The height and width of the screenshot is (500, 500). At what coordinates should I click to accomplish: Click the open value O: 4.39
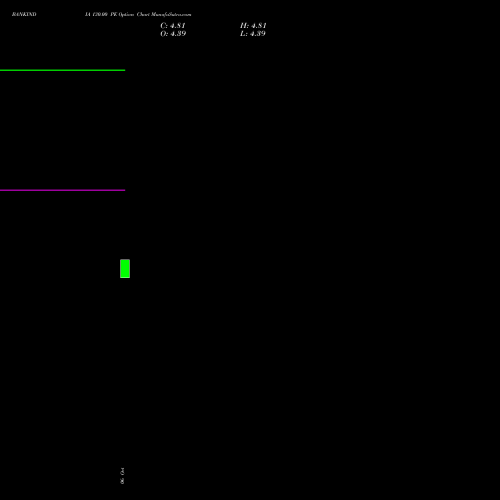173,34
